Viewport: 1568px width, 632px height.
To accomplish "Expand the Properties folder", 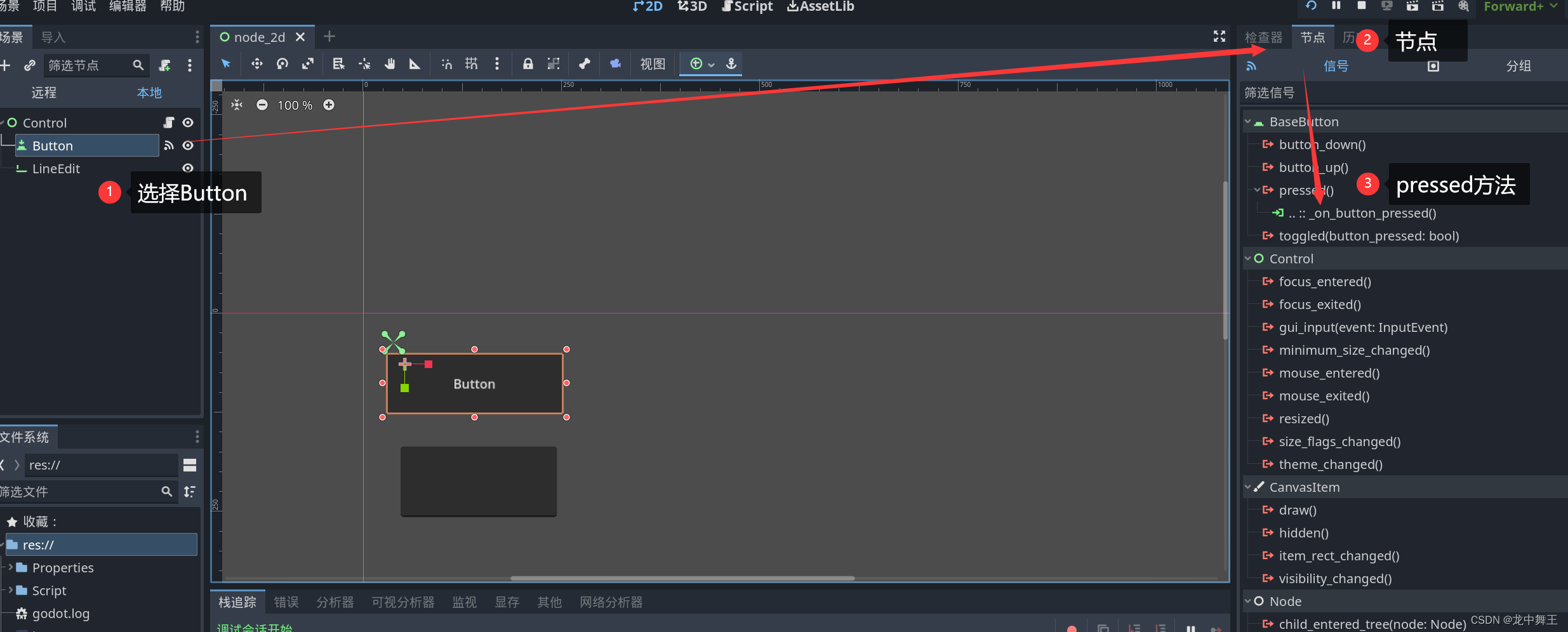I will click(x=10, y=567).
